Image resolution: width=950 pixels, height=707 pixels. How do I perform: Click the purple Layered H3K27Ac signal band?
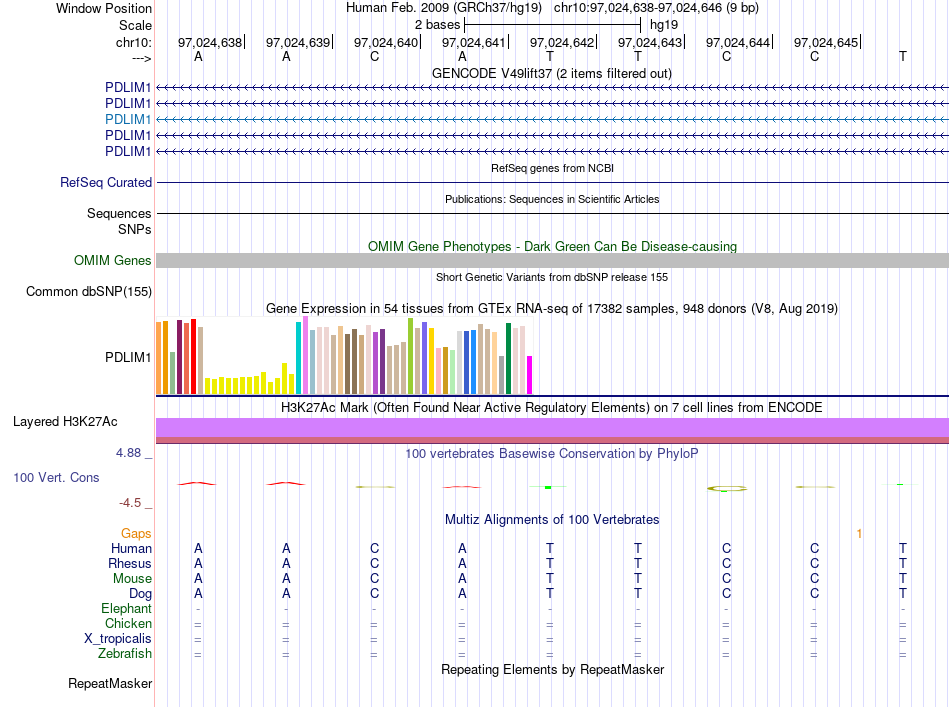click(x=552, y=428)
